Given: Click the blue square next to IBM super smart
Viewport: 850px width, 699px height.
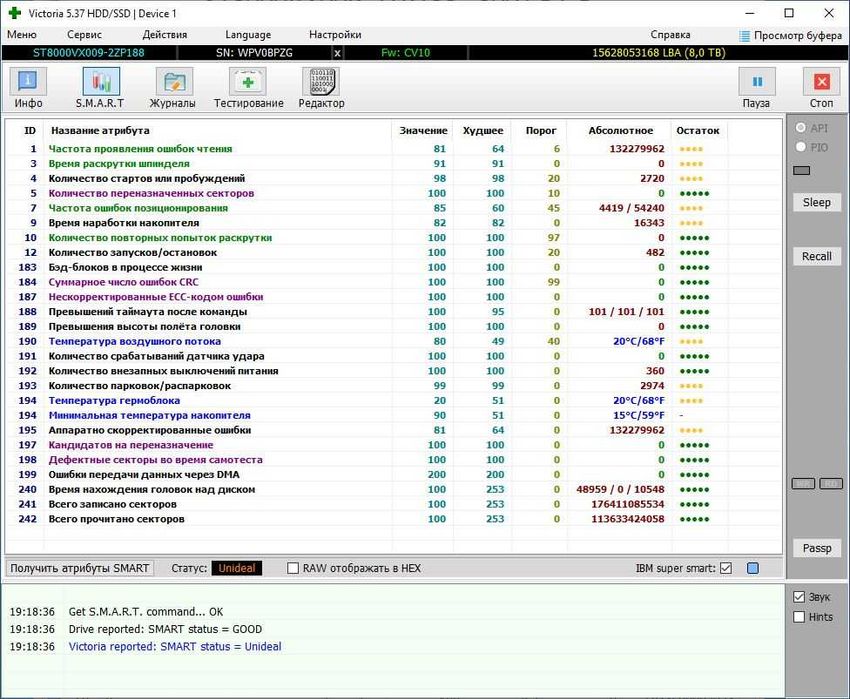Looking at the screenshot, I should [x=752, y=568].
